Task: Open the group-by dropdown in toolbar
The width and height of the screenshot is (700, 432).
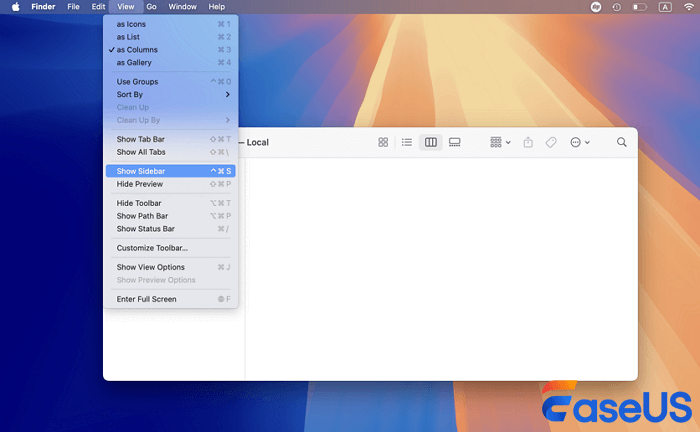Action: 500,143
